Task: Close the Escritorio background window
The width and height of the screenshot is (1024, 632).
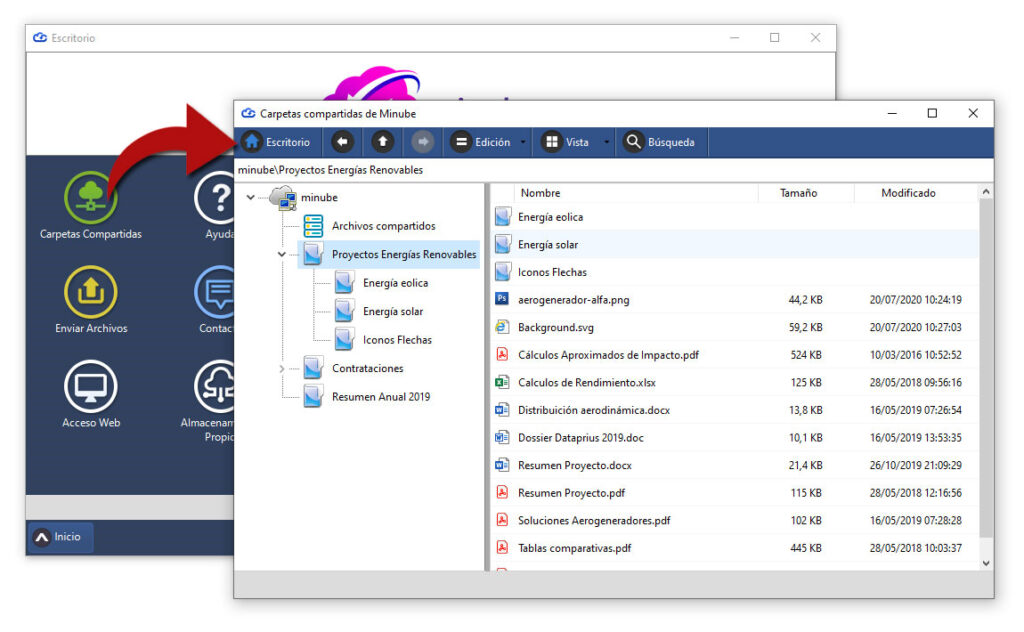Action: tap(815, 38)
